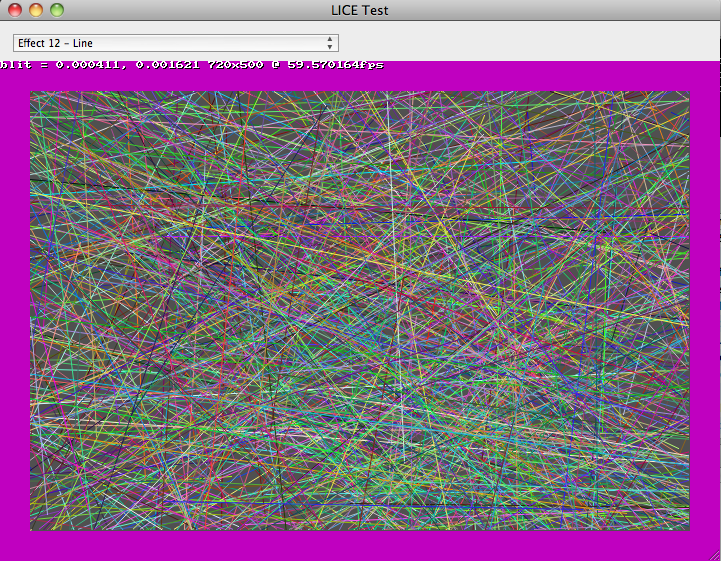Open the Effect 12 - Line dropdown
The image size is (721, 561).
tap(175, 43)
